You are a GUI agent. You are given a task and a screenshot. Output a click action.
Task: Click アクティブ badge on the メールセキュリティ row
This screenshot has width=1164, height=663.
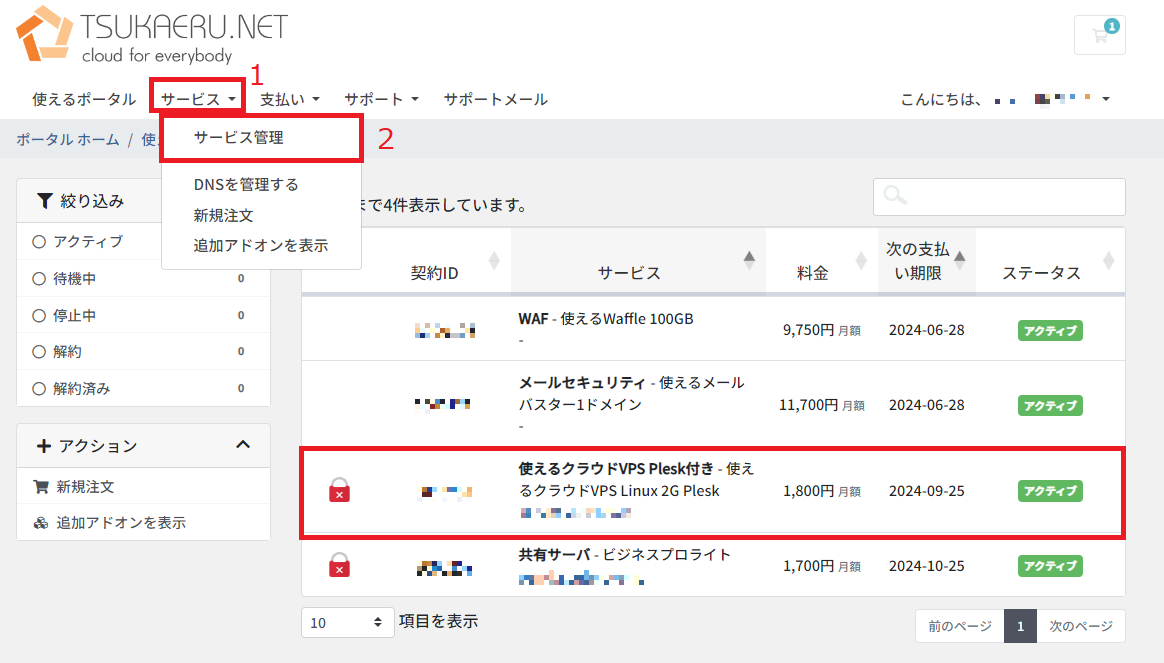pos(1050,405)
